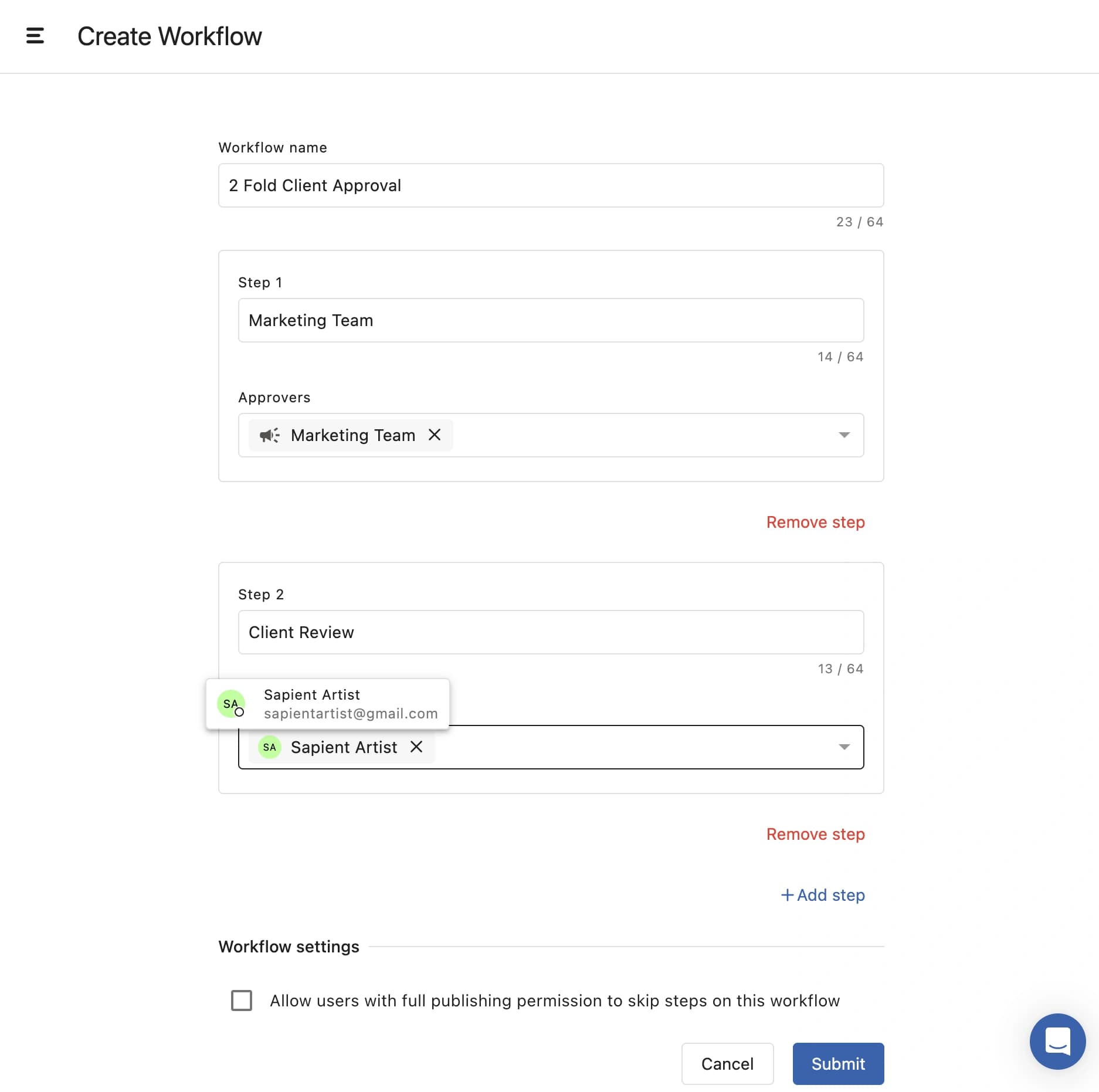This screenshot has height=1092, width=1099.
Task: Click the Workflow name input field
Action: (551, 185)
